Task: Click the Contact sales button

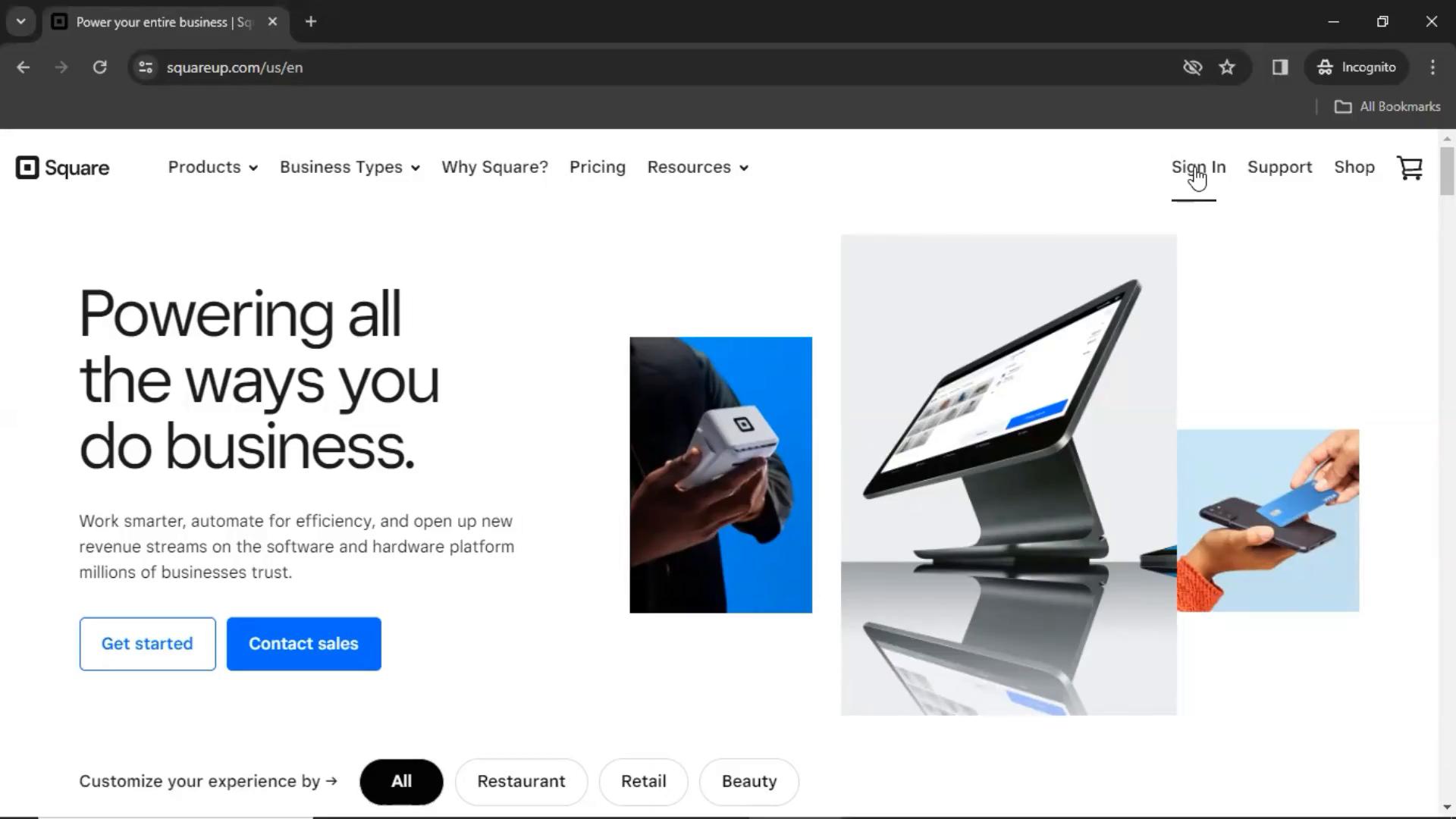Action: pos(303,643)
